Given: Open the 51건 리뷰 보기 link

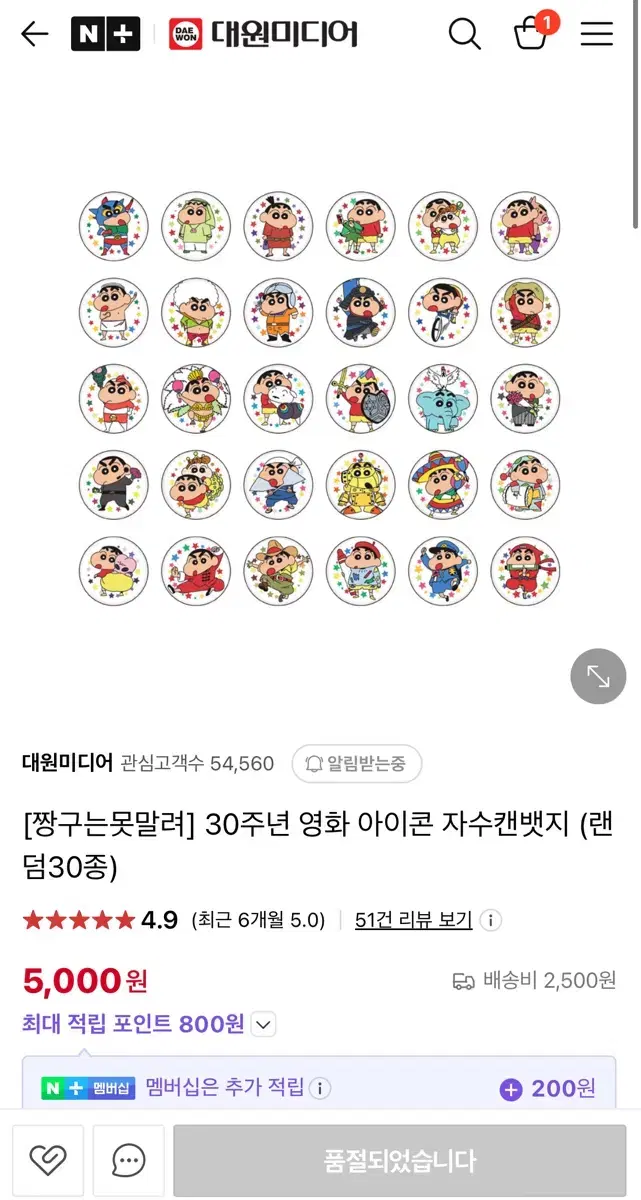Looking at the screenshot, I should click(414, 920).
